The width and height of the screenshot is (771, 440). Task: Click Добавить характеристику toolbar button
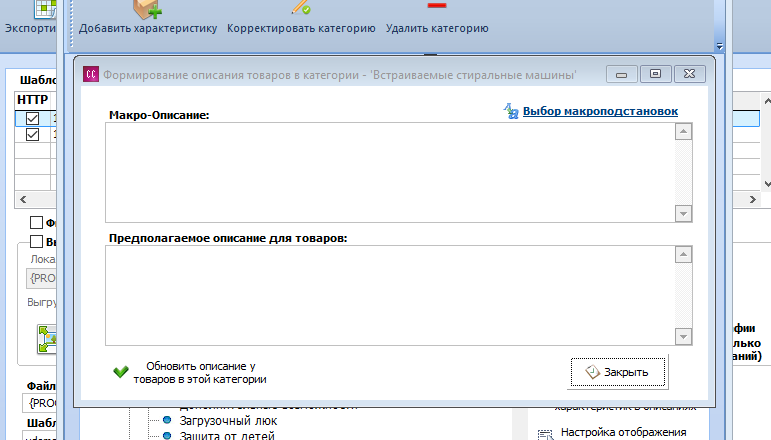[x=148, y=18]
